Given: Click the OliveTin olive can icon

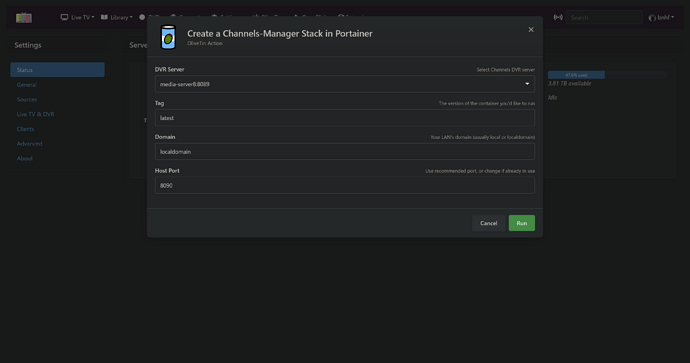Looking at the screenshot, I should click(169, 37).
